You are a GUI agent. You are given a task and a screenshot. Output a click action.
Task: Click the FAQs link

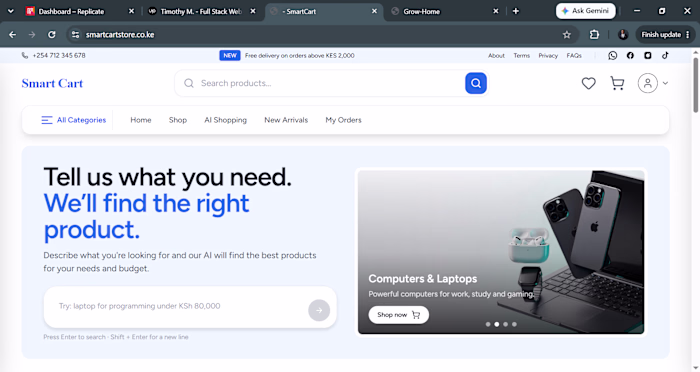click(x=574, y=55)
